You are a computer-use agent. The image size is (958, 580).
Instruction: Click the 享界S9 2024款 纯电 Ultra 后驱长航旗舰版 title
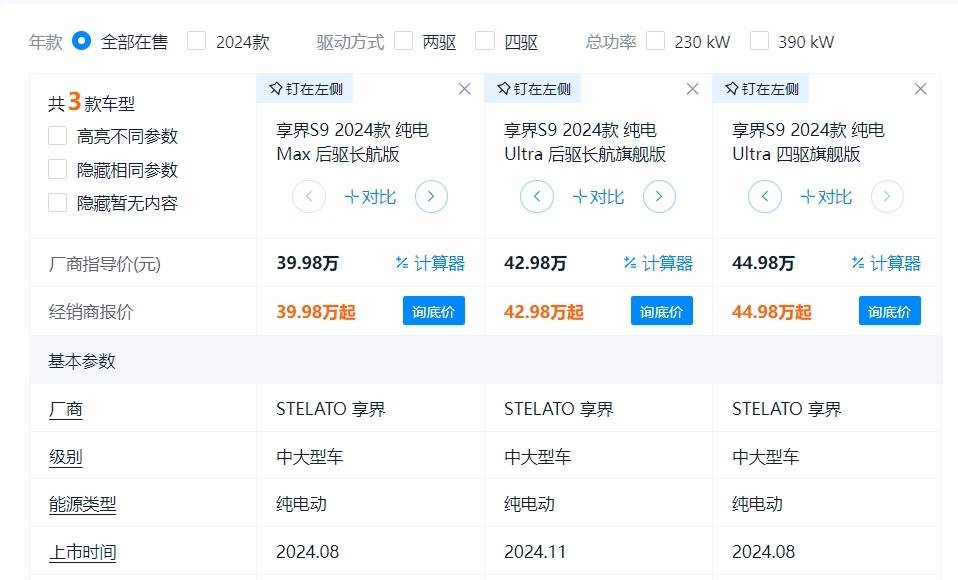585,142
